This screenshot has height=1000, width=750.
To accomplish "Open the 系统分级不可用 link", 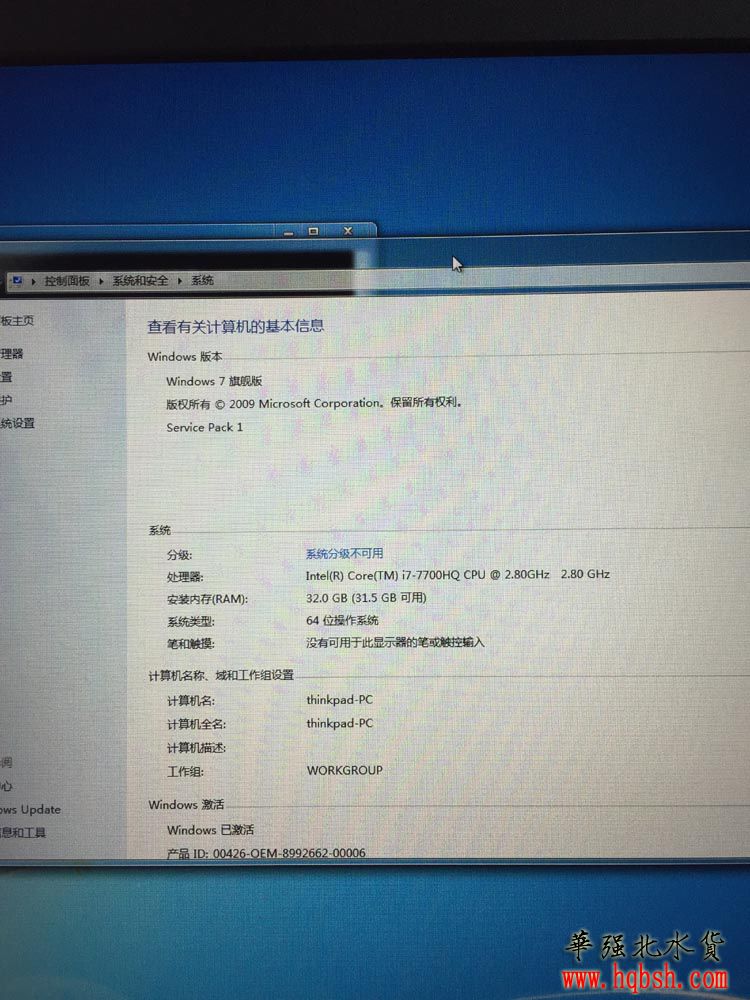I will 344,553.
